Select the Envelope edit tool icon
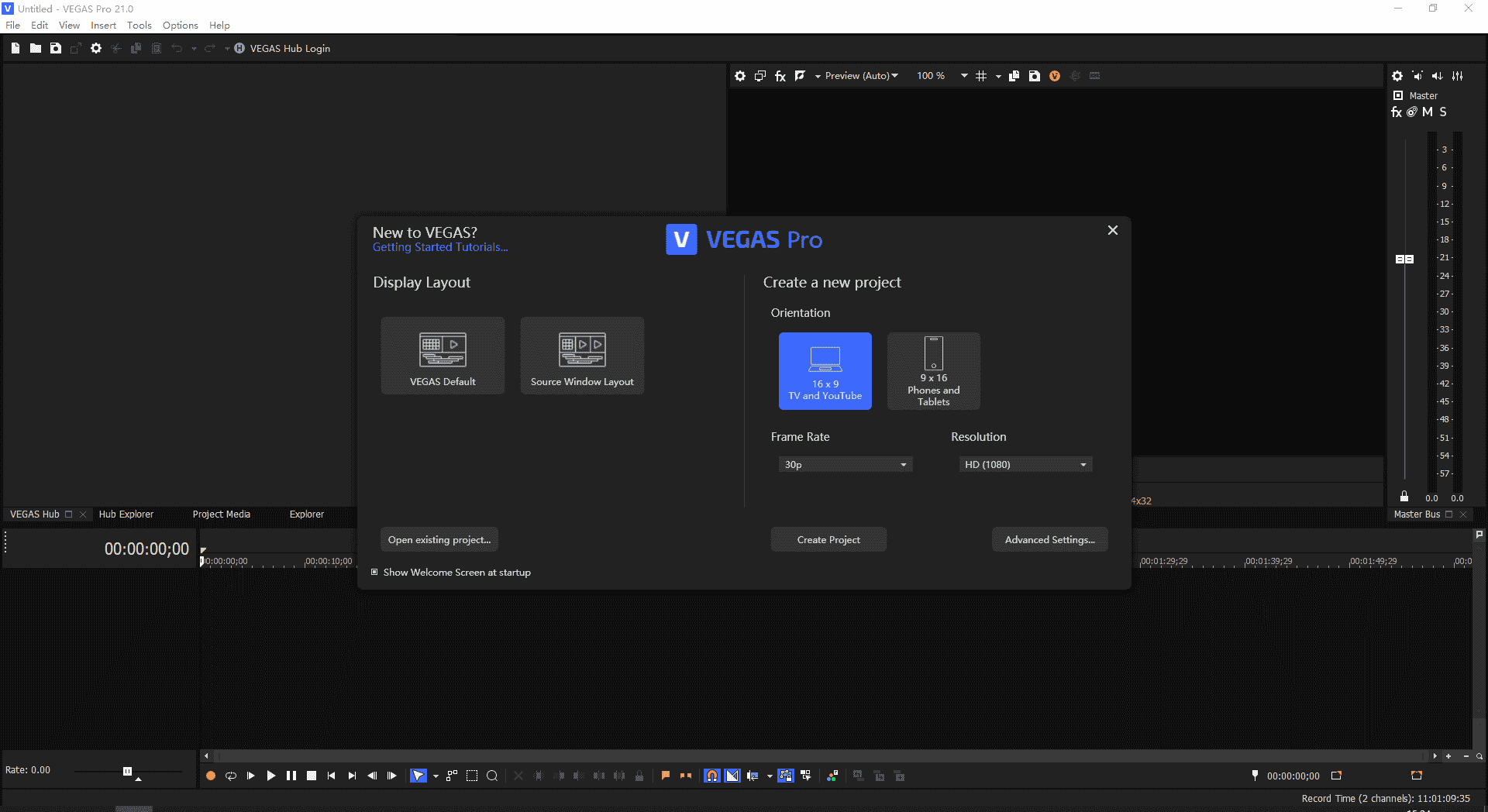This screenshot has height=812, width=1488. (x=452, y=776)
